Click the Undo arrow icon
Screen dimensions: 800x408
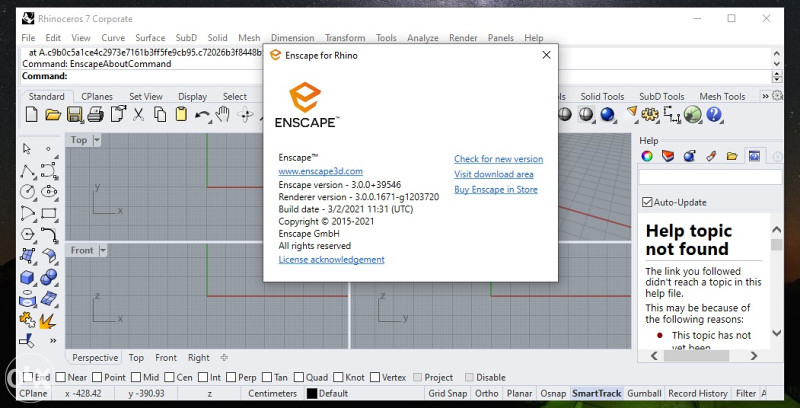coord(202,115)
